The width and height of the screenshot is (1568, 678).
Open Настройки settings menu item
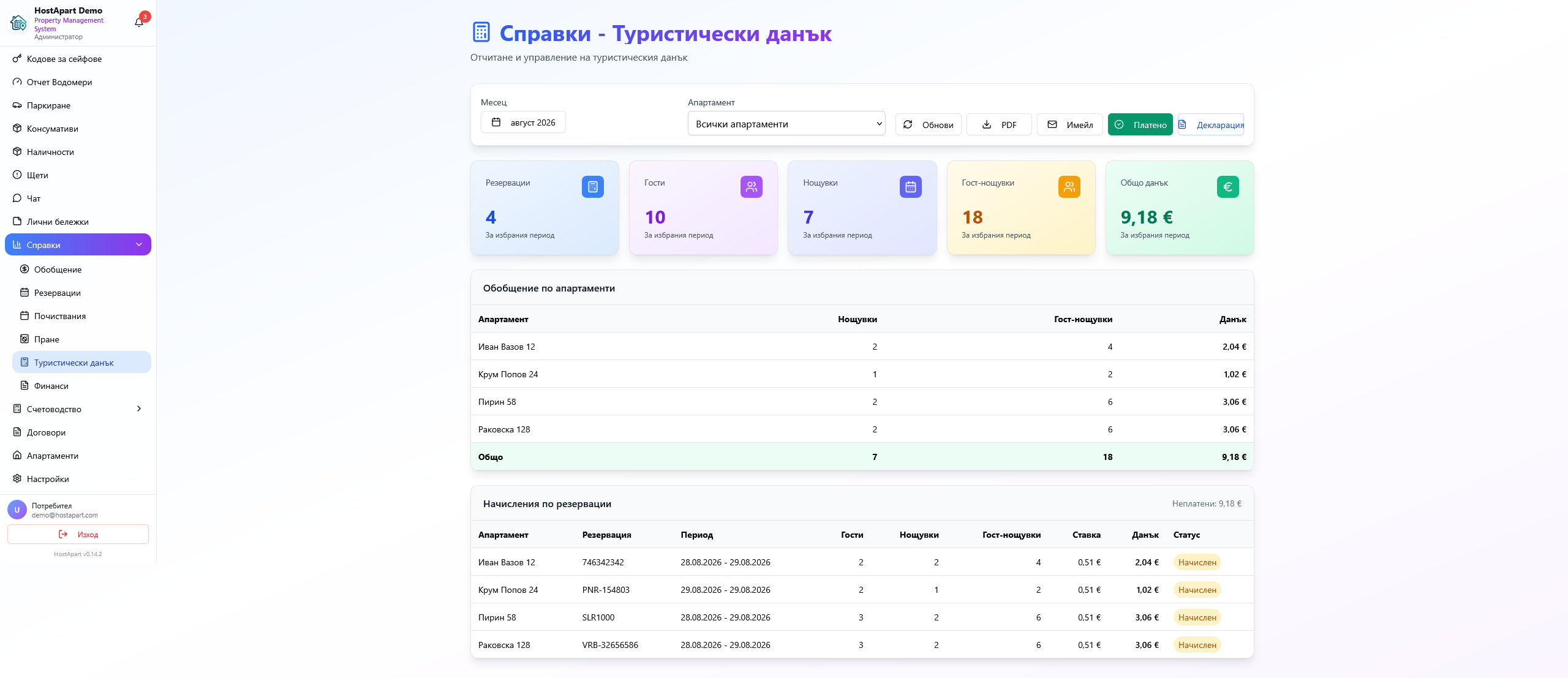78,479
